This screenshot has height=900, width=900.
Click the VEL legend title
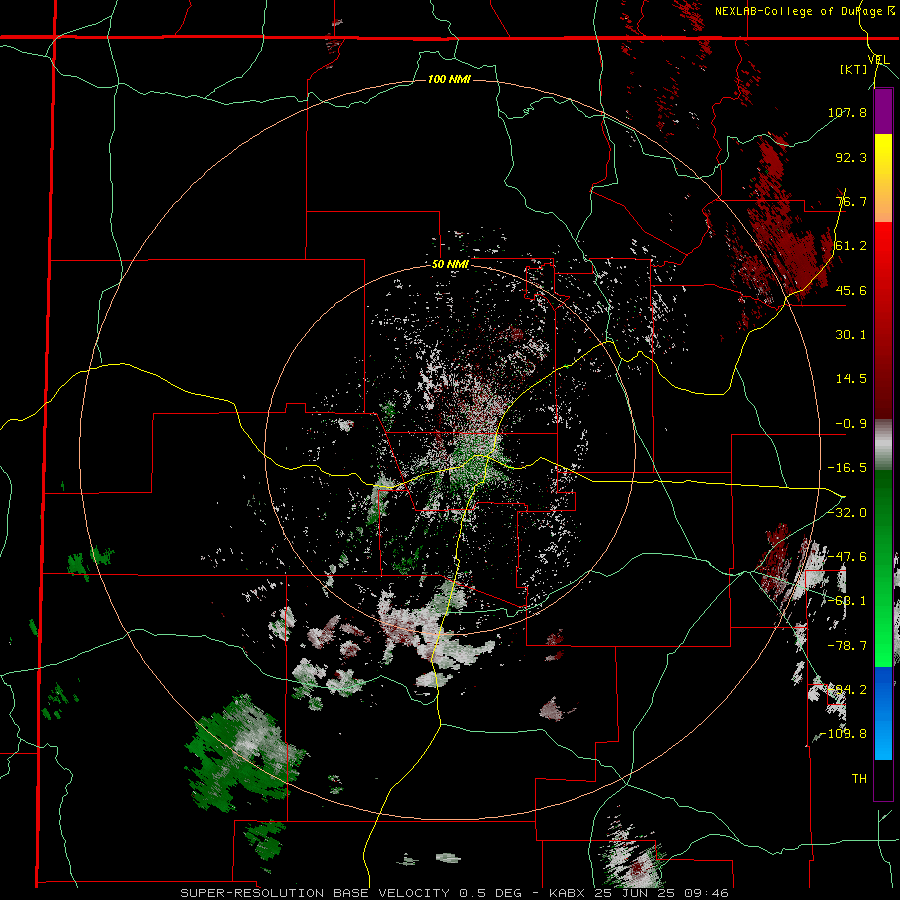pos(879,59)
